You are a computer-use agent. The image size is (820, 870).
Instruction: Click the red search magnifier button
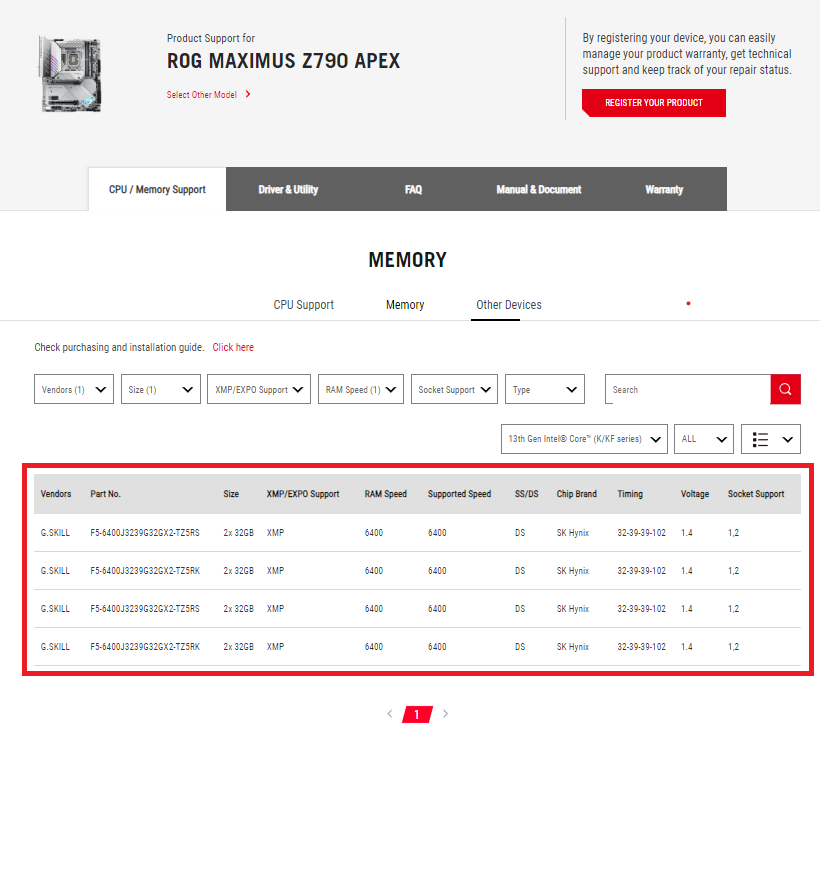pyautogui.click(x=785, y=389)
